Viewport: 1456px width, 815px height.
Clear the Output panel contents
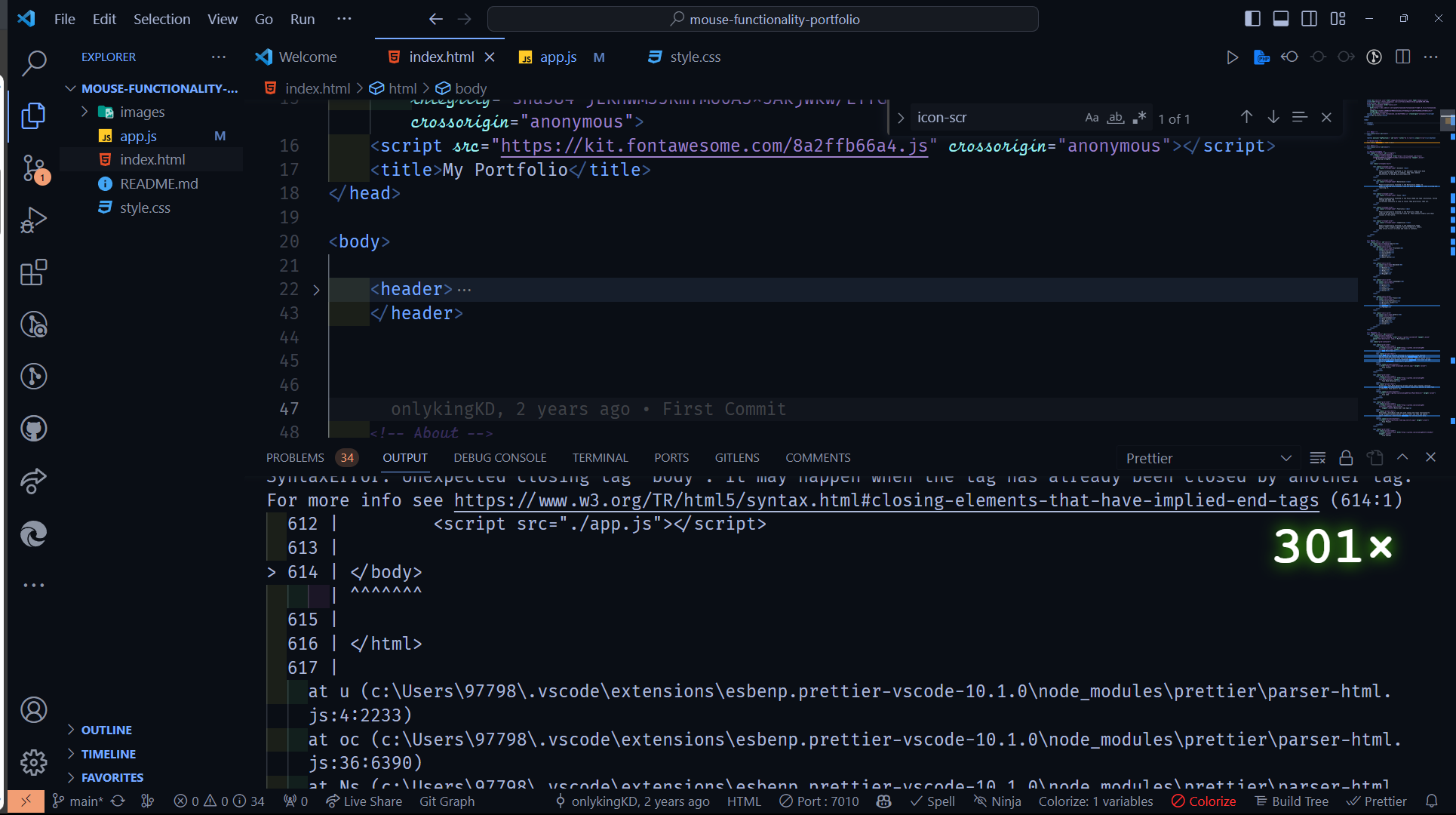(1318, 457)
